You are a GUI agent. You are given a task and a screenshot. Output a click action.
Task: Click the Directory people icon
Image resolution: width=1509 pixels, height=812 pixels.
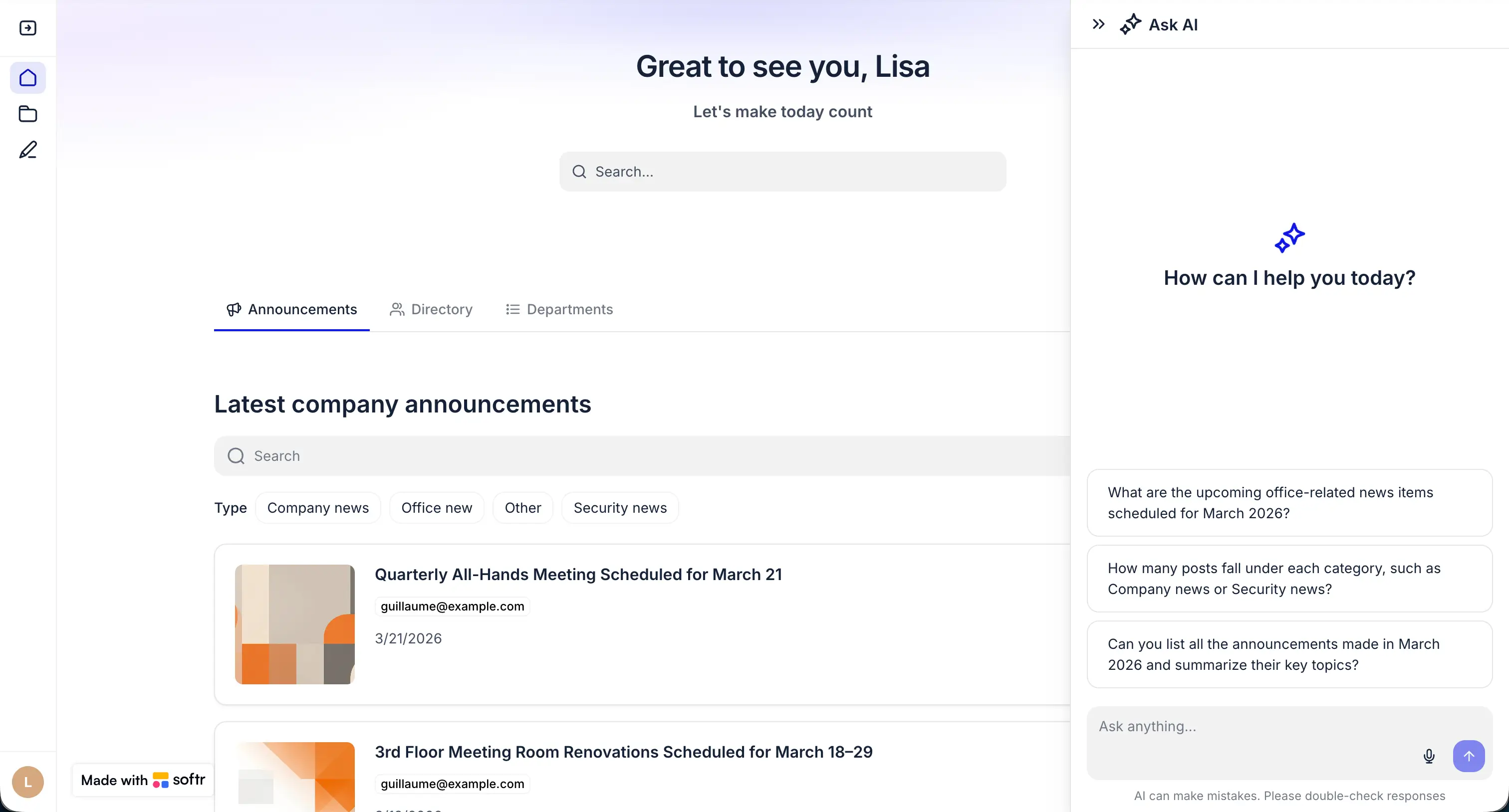(x=397, y=309)
